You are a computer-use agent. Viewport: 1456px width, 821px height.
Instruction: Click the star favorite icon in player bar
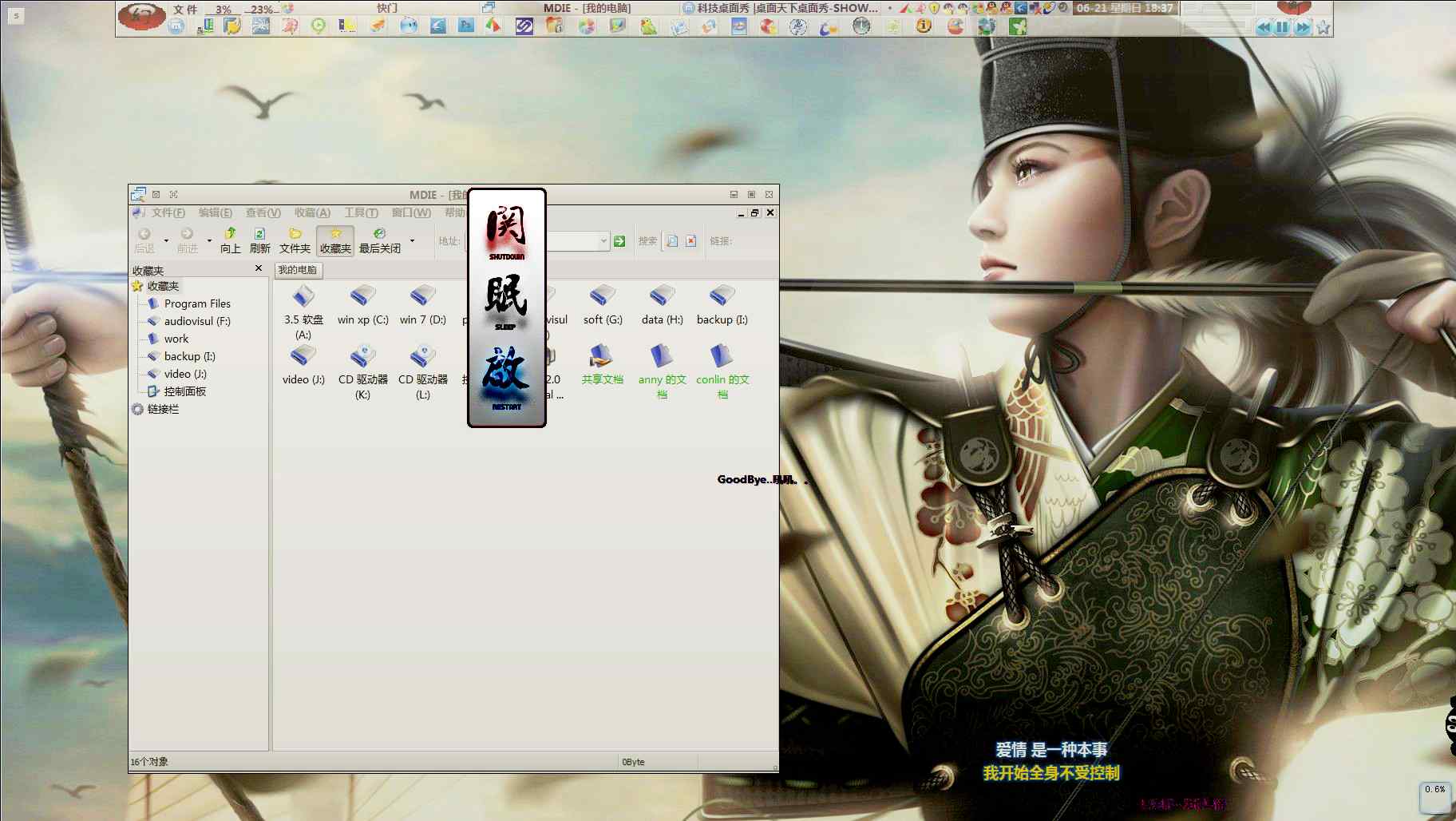(x=1323, y=27)
